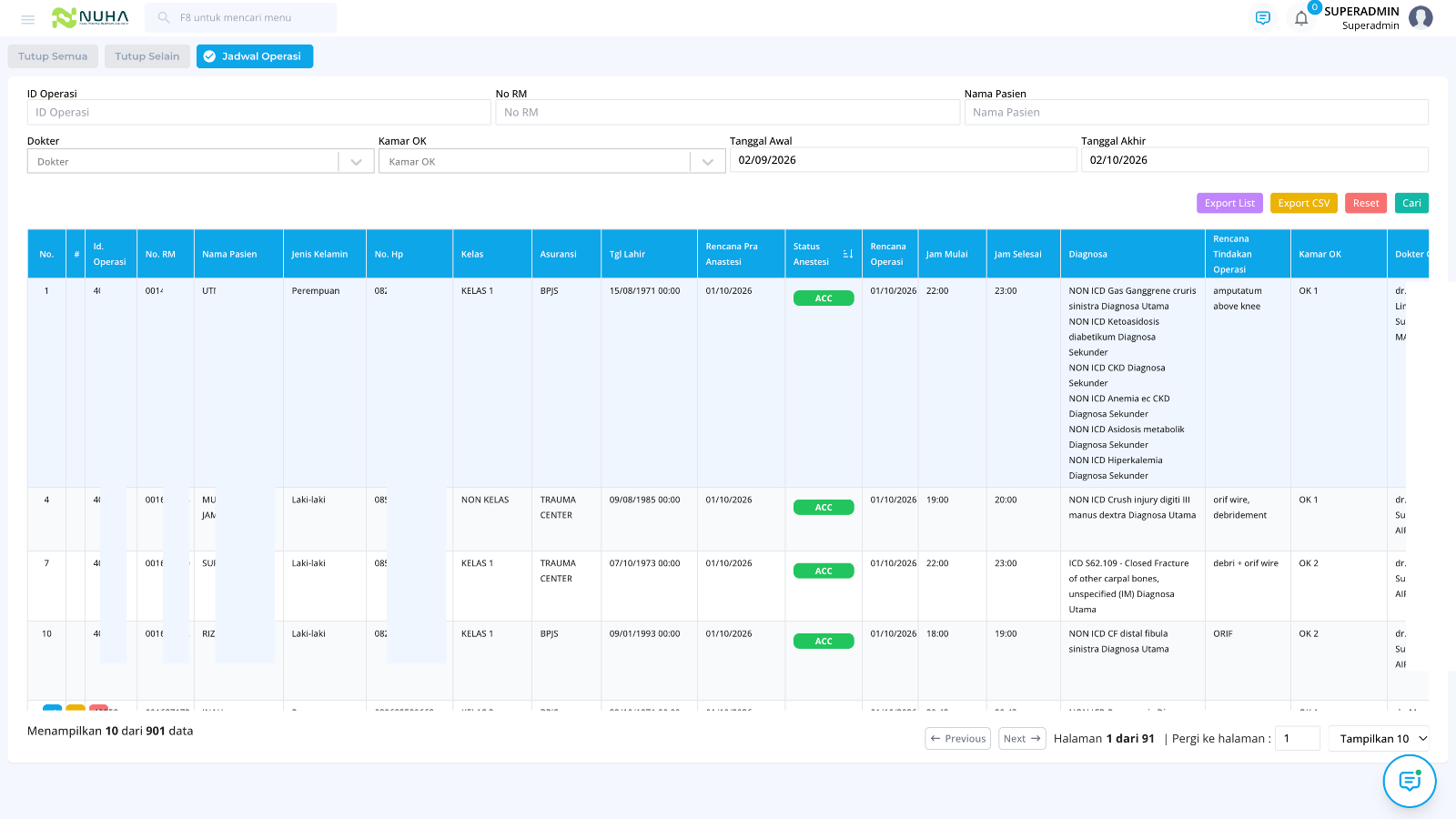
Task: Click the ACC status badge in row 1
Action: coord(824,298)
